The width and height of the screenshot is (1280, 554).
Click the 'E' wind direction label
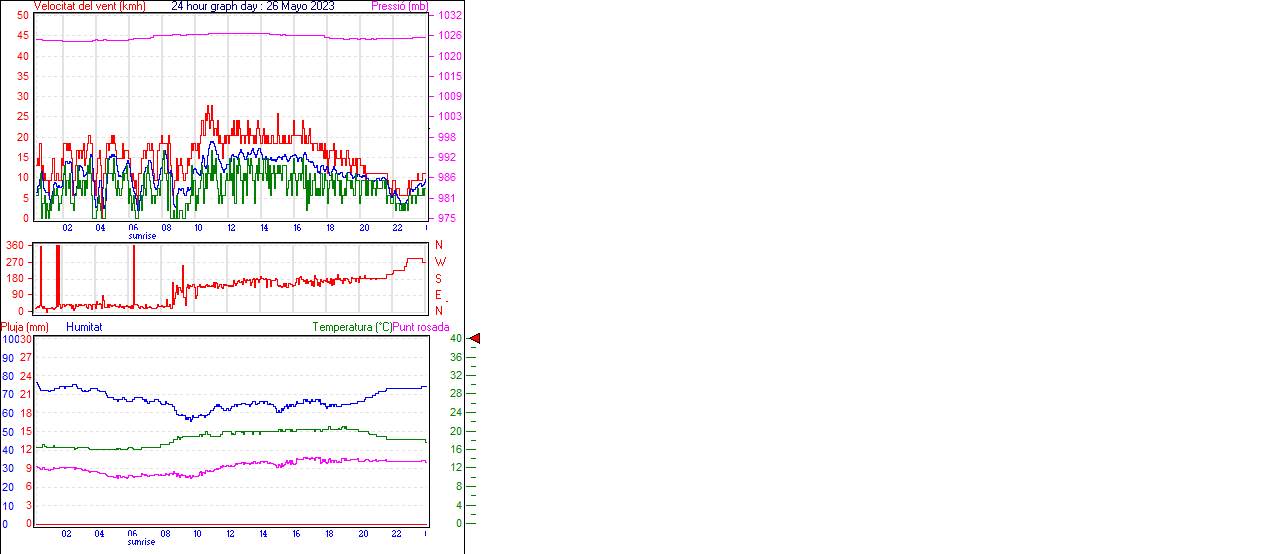tap(438, 295)
